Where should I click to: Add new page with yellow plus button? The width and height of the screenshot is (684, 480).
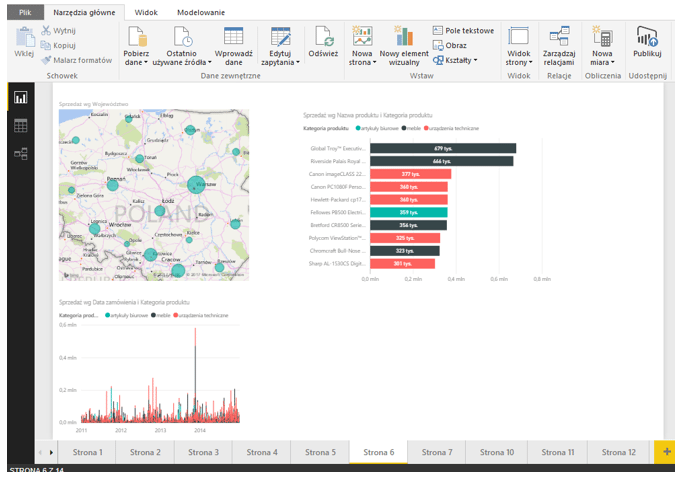[x=663, y=452]
